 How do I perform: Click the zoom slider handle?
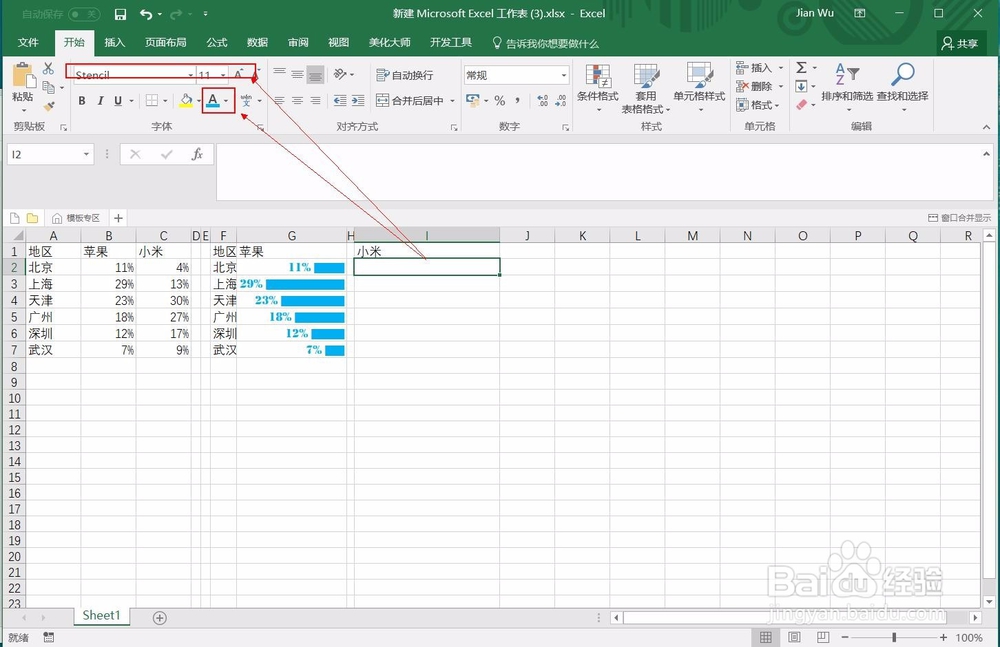click(894, 637)
